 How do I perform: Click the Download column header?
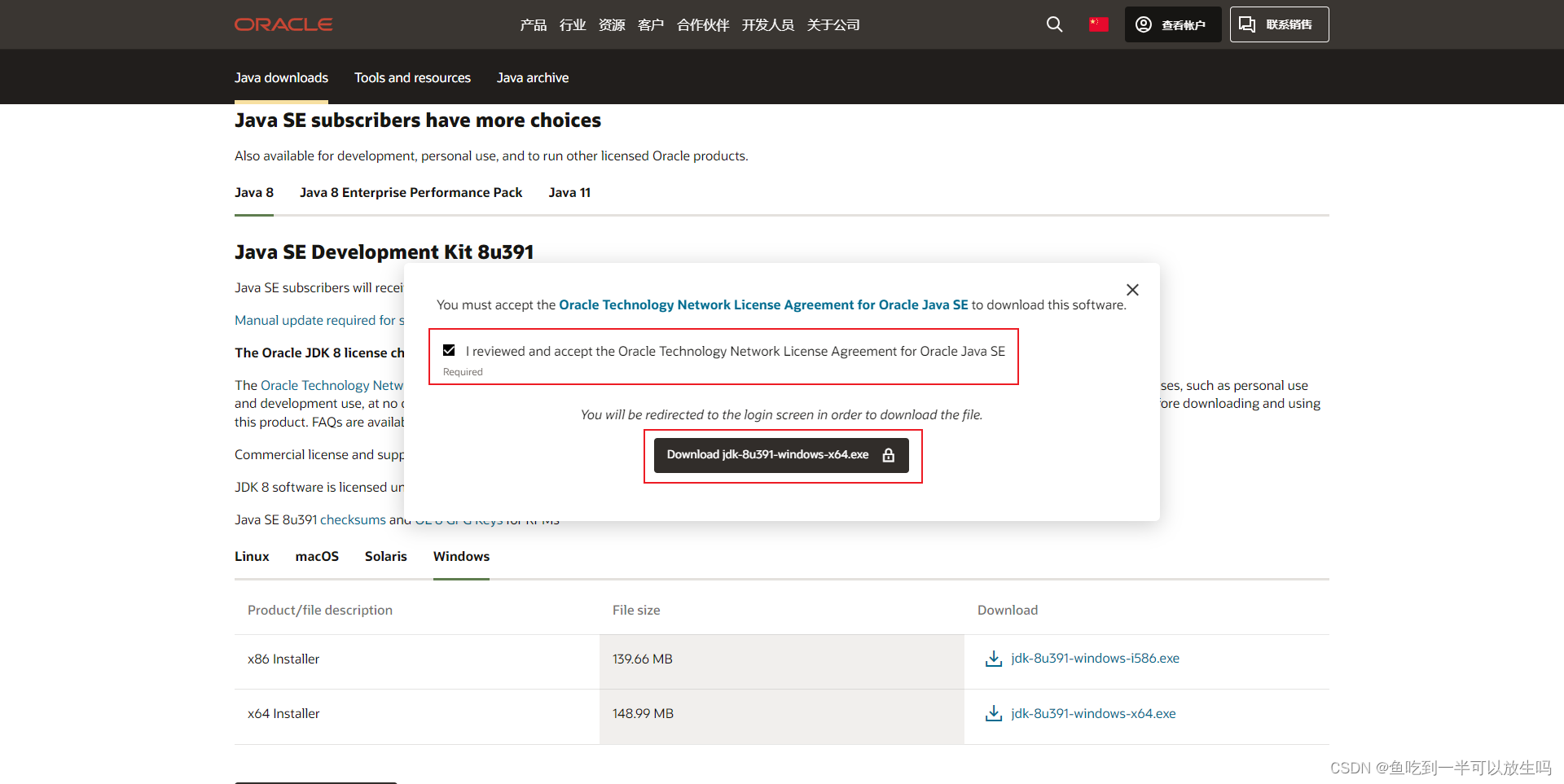click(1008, 611)
